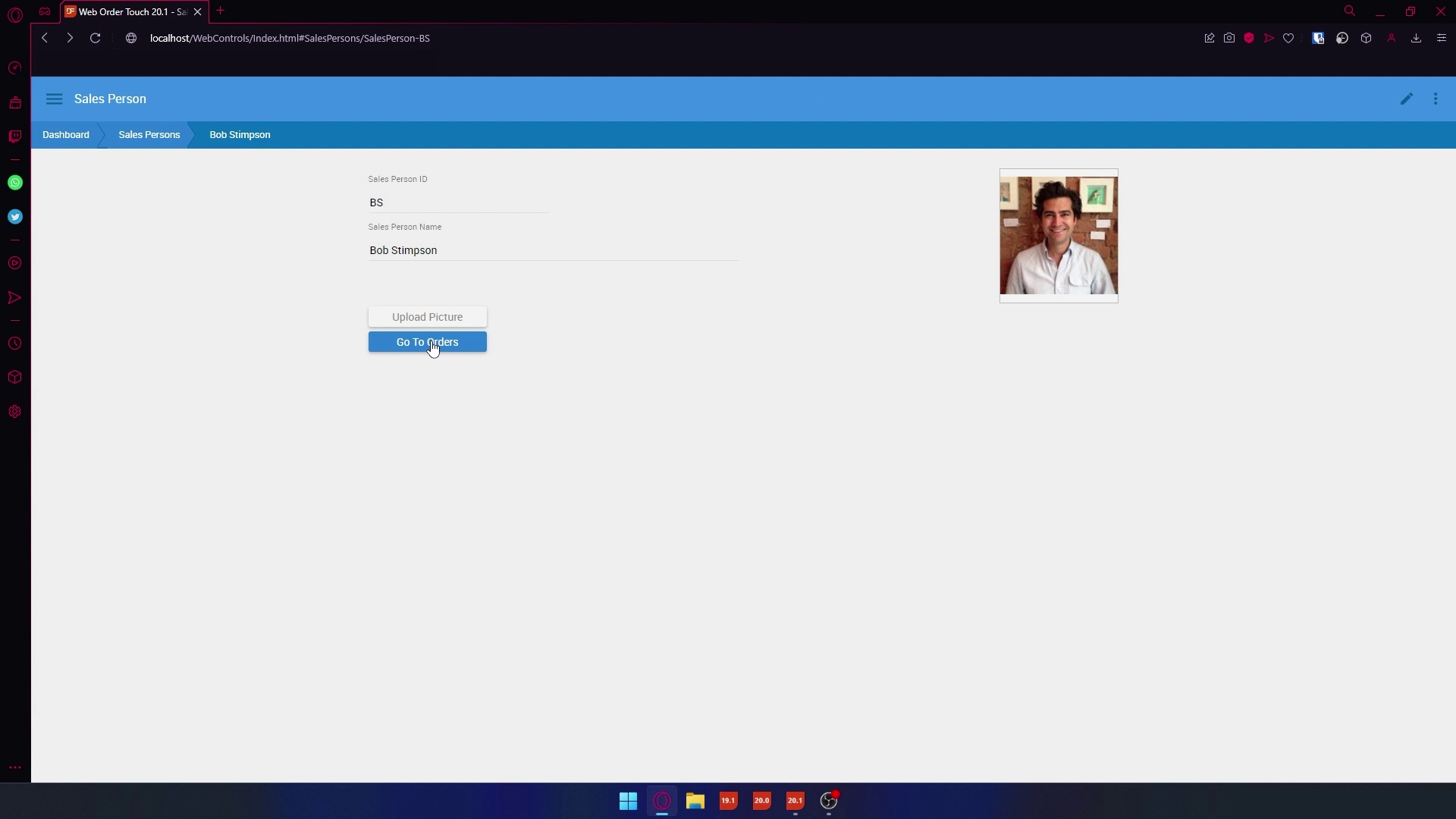Open File Explorer from taskbar
The image size is (1456, 819).
coord(695,801)
